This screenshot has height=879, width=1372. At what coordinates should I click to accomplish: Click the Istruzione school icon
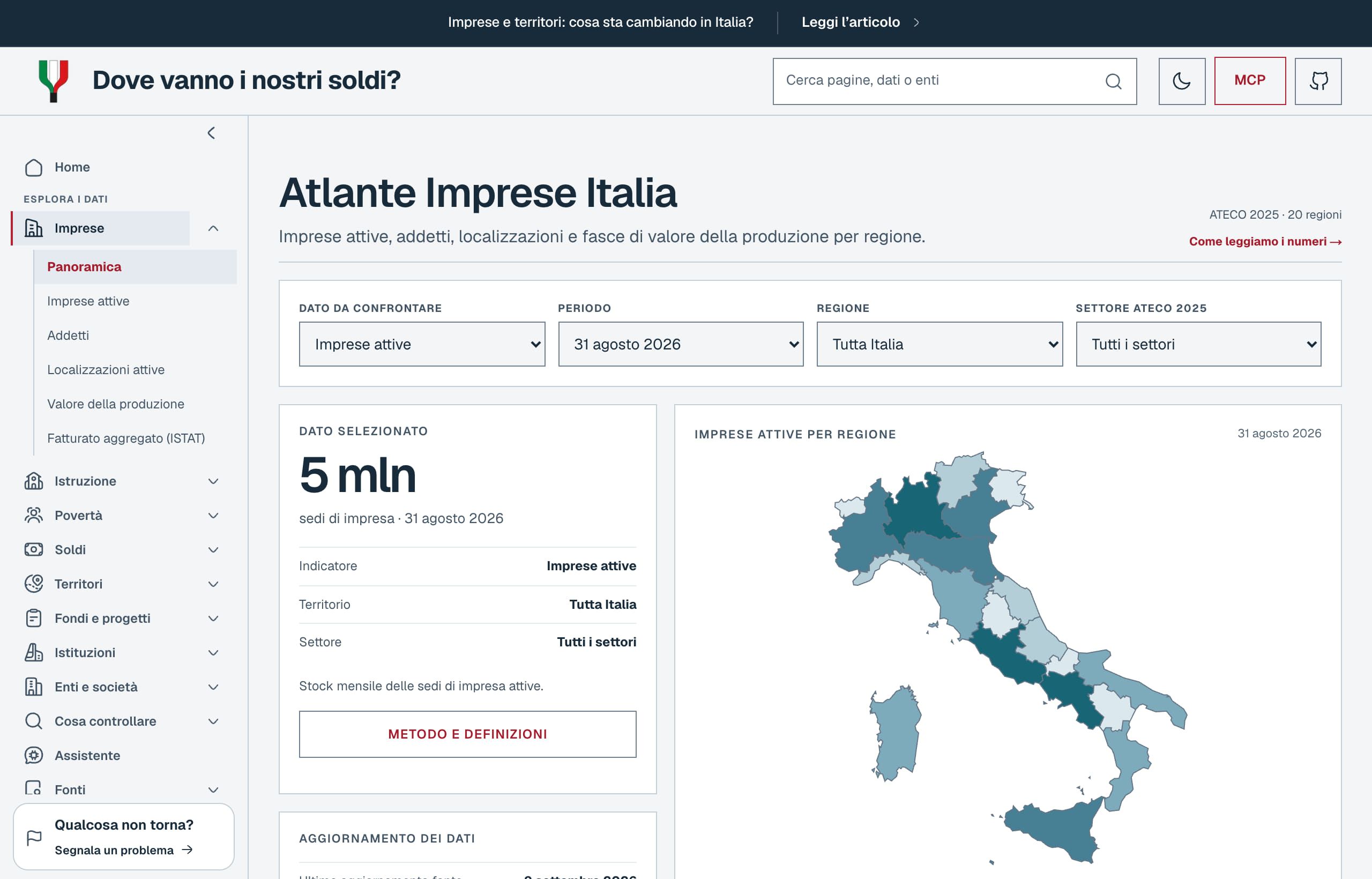pyautogui.click(x=34, y=481)
